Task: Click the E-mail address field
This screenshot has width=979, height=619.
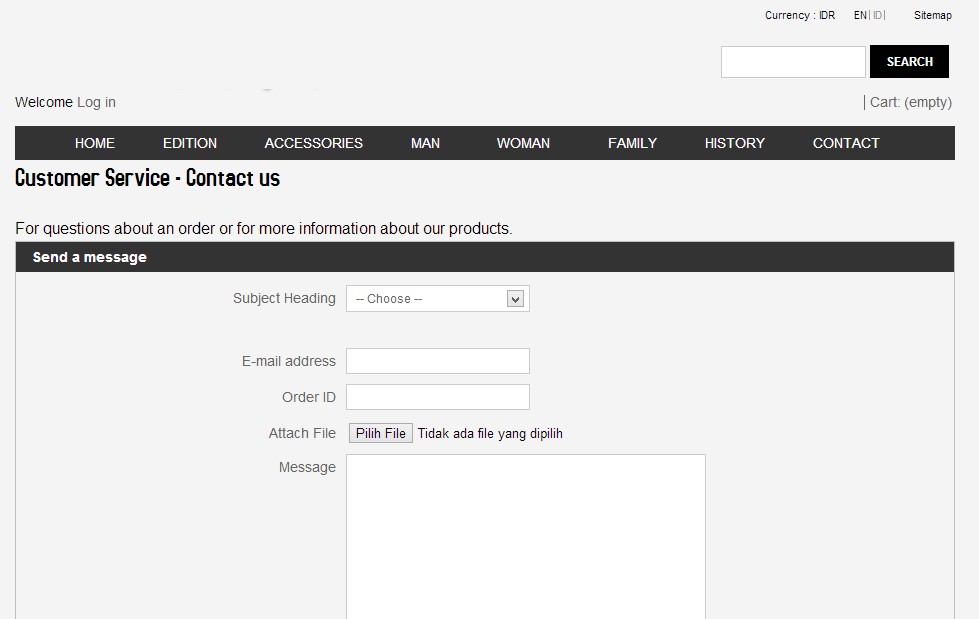Action: [x=437, y=361]
